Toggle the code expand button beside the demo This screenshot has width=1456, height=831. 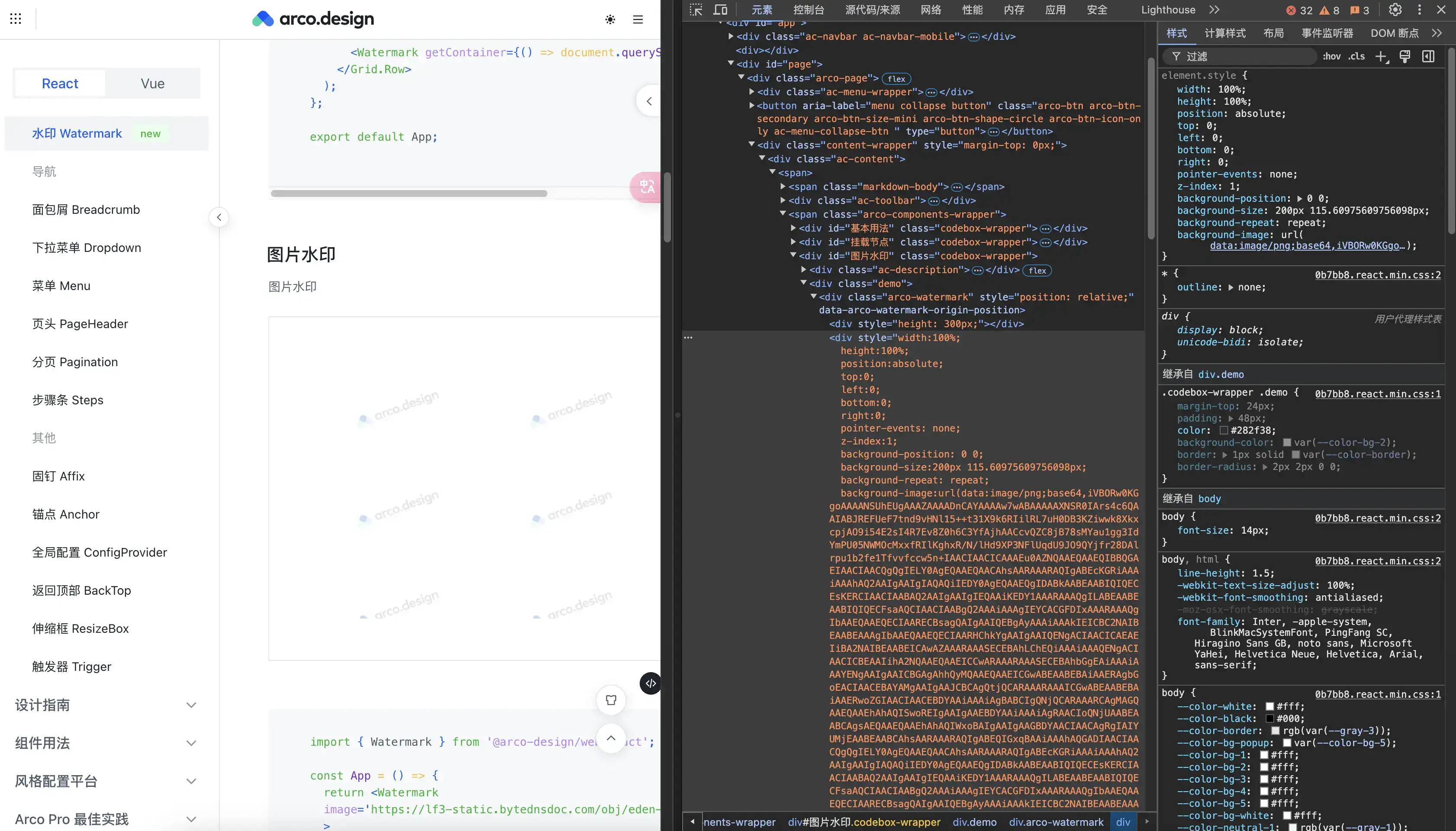coord(650,683)
